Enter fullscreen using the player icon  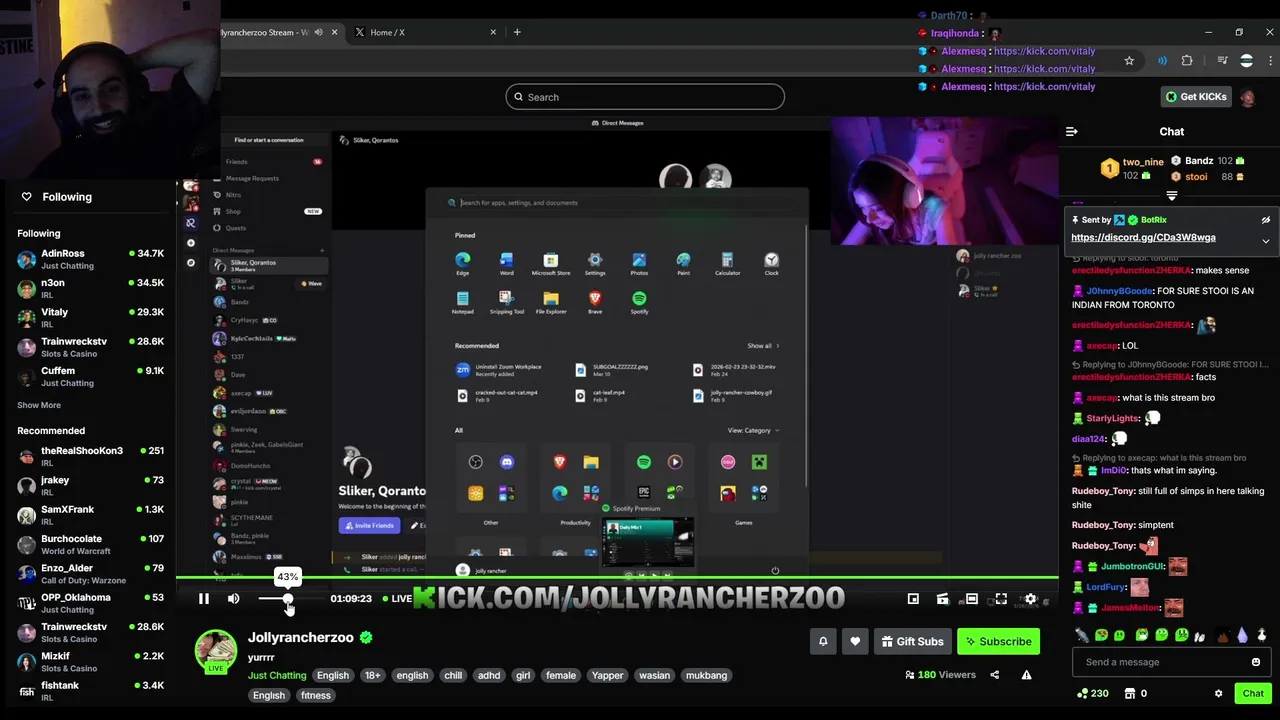point(1001,599)
